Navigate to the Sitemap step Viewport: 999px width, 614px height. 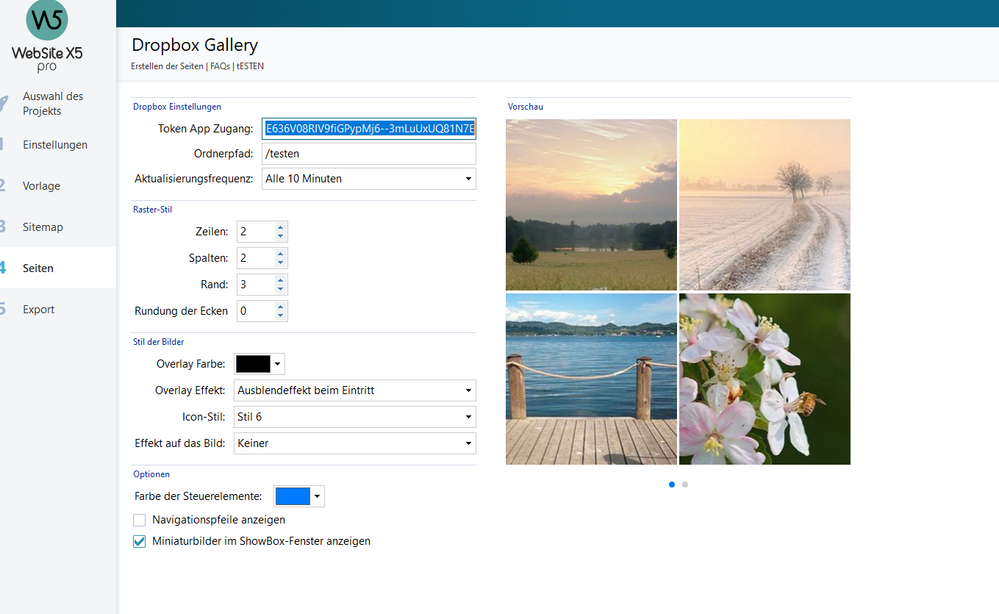(43, 227)
